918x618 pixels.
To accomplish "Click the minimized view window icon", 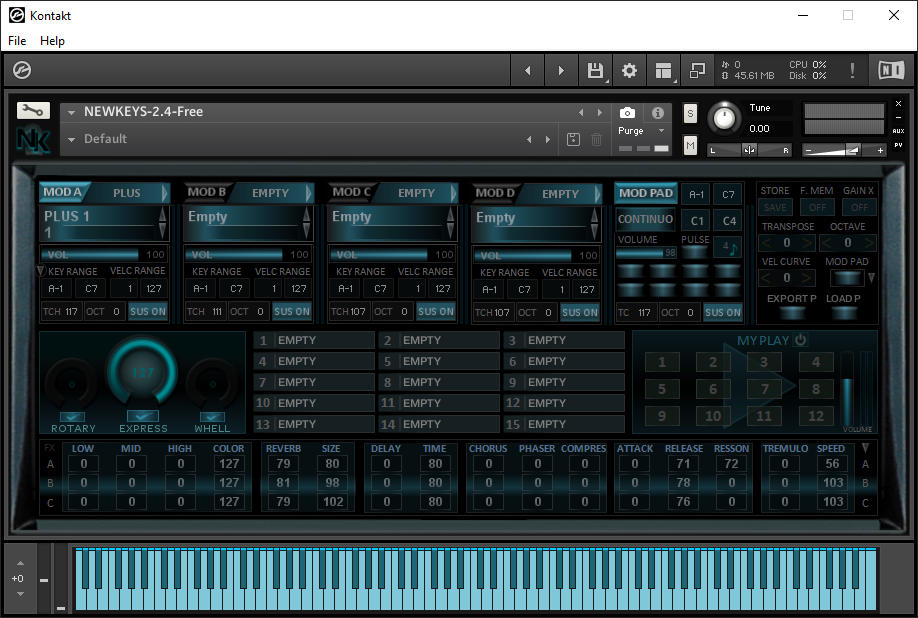I will point(697,71).
